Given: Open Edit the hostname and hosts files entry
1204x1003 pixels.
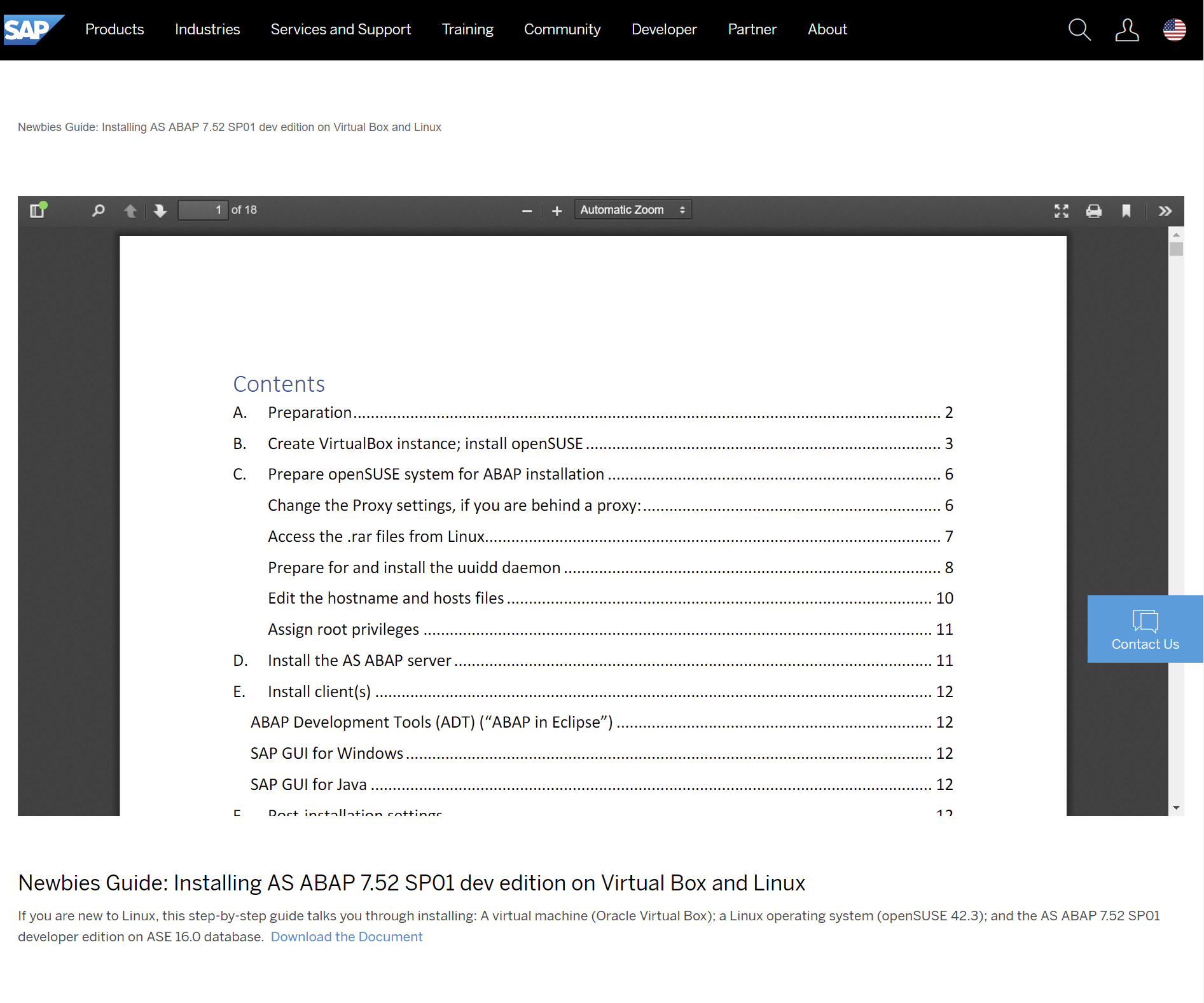Looking at the screenshot, I should point(611,598).
